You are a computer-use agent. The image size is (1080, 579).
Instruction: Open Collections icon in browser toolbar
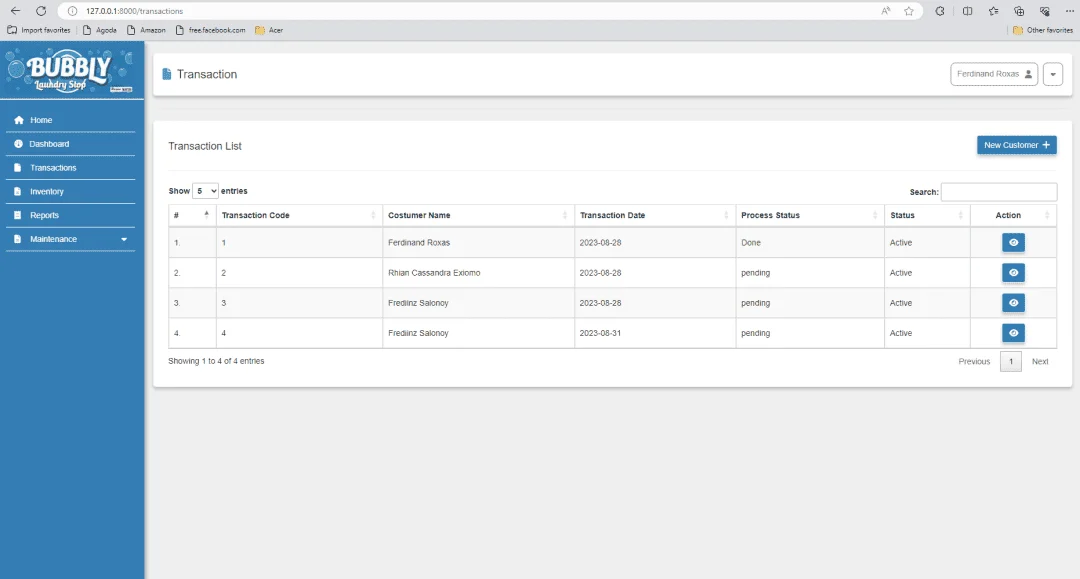pos(1019,11)
